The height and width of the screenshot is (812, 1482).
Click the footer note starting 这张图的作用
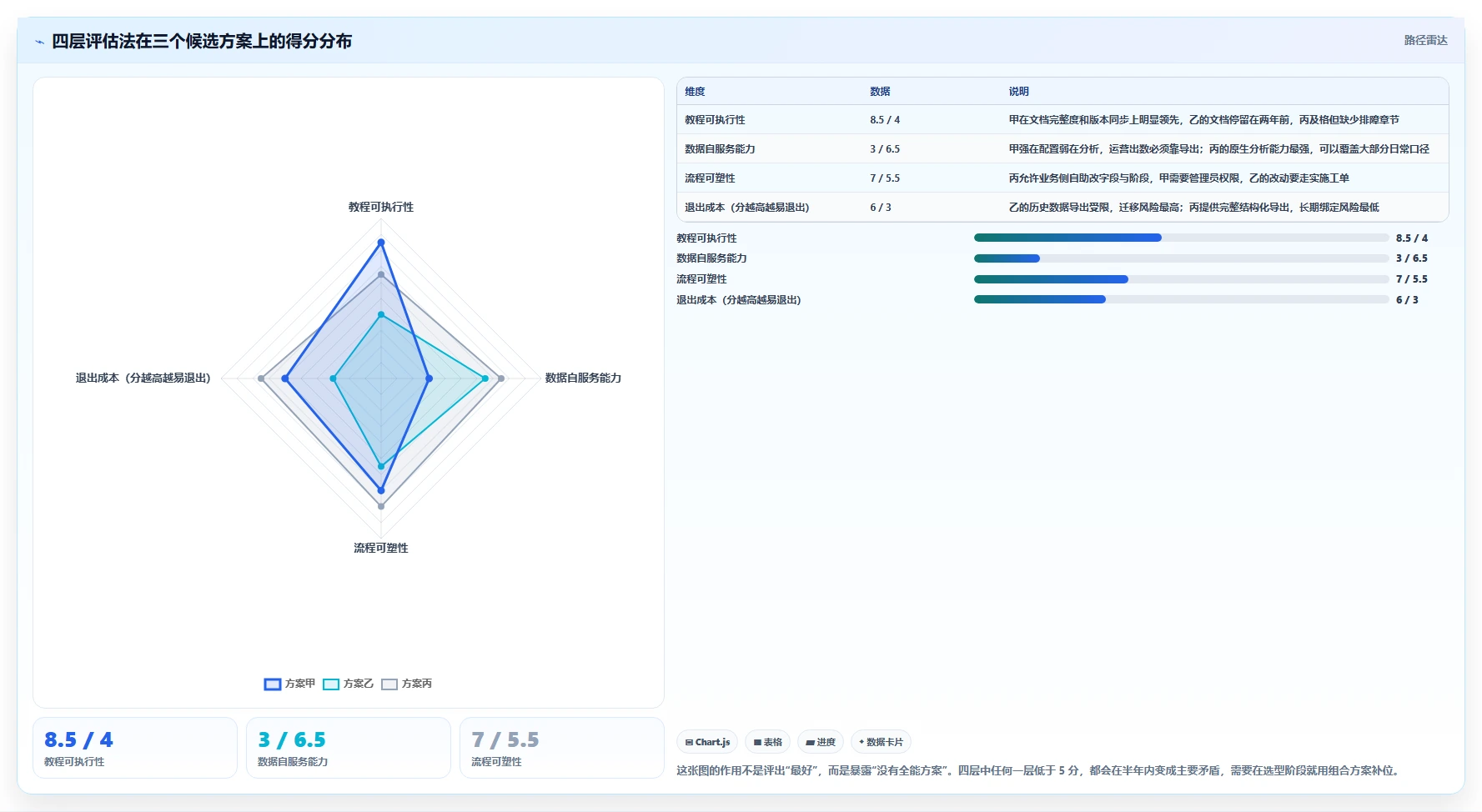[1039, 771]
